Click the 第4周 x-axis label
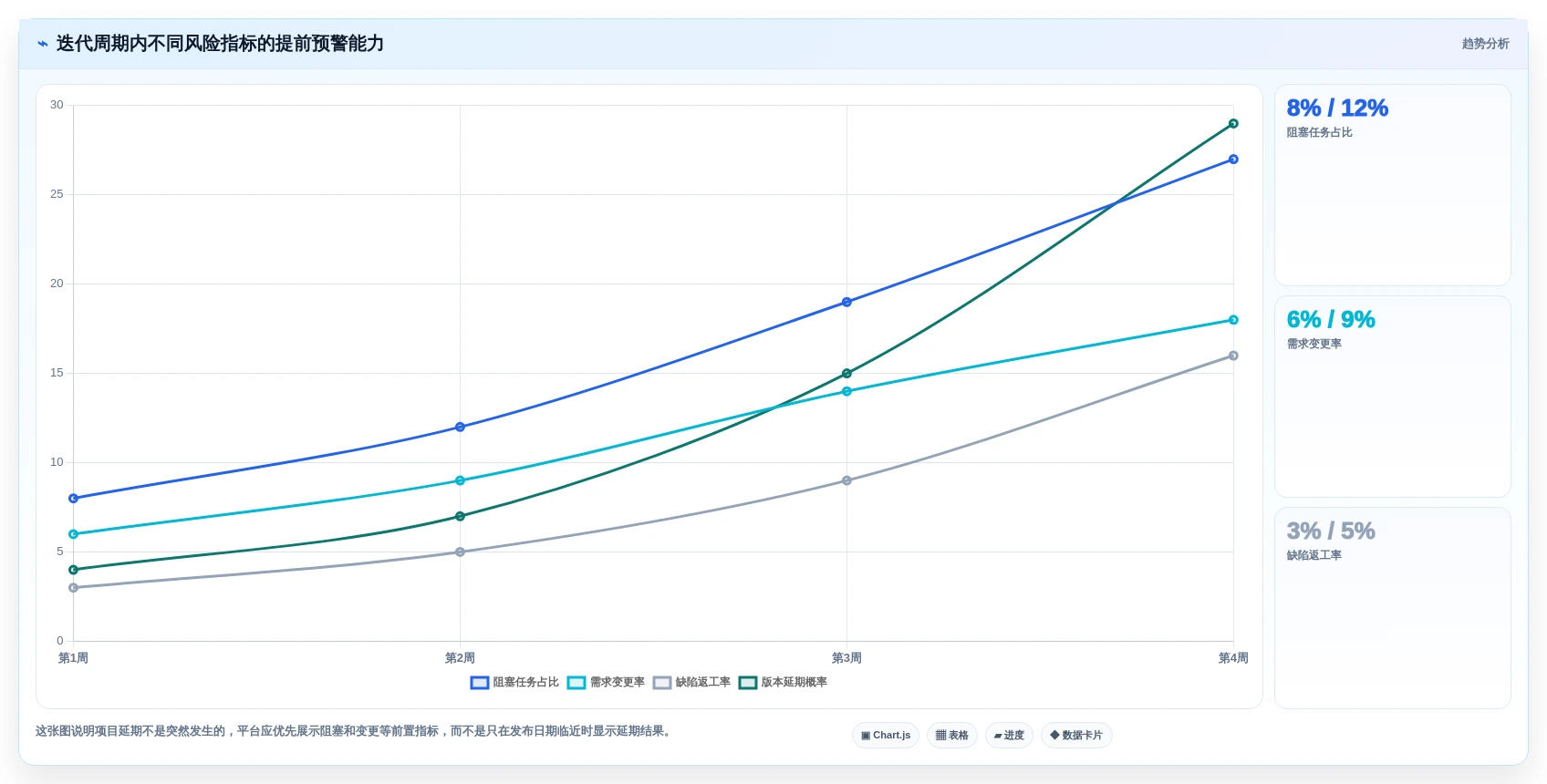This screenshot has width=1547, height=784. (1233, 658)
